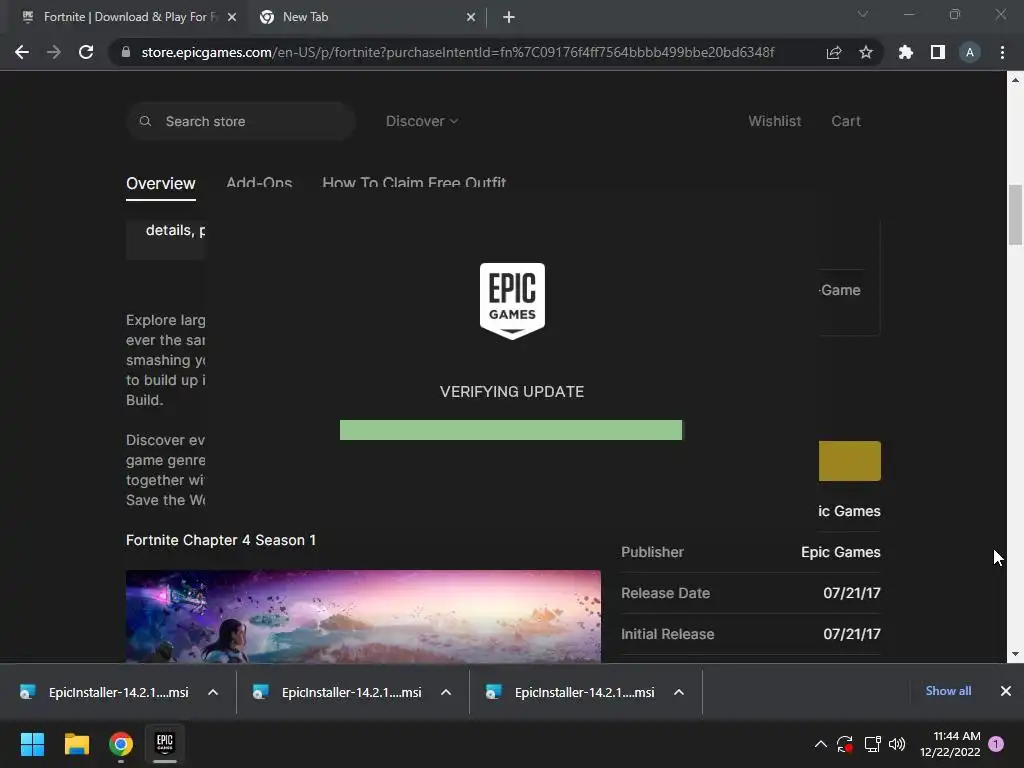Viewport: 1024px width, 768px height.
Task: Toggle the Chrome side panel
Action: (938, 52)
